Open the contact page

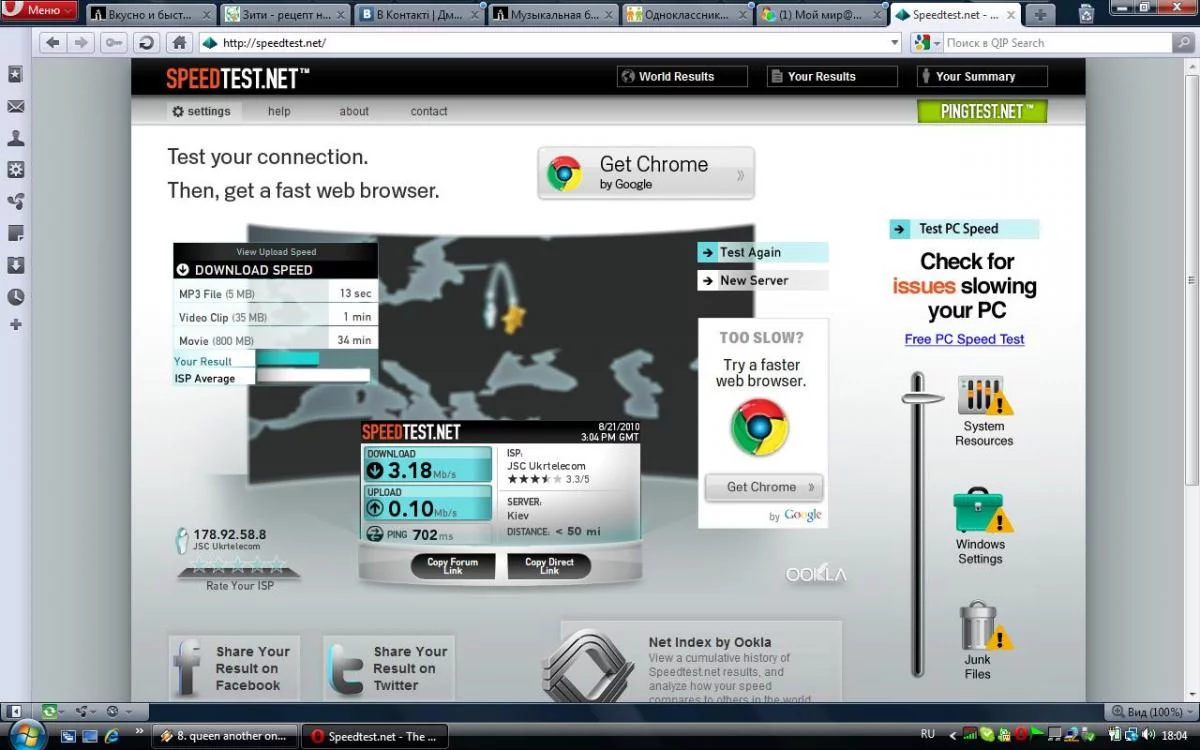coord(429,112)
